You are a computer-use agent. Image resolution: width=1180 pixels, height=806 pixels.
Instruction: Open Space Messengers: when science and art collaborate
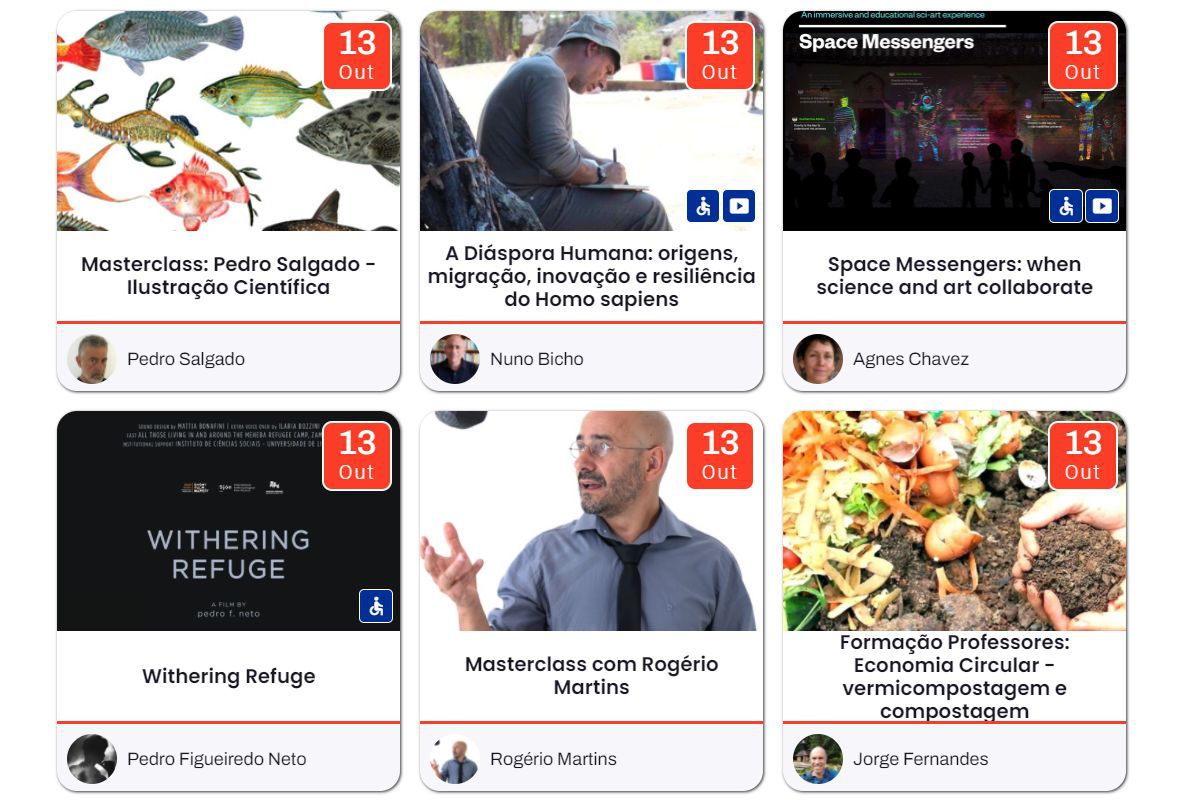pyautogui.click(x=954, y=275)
